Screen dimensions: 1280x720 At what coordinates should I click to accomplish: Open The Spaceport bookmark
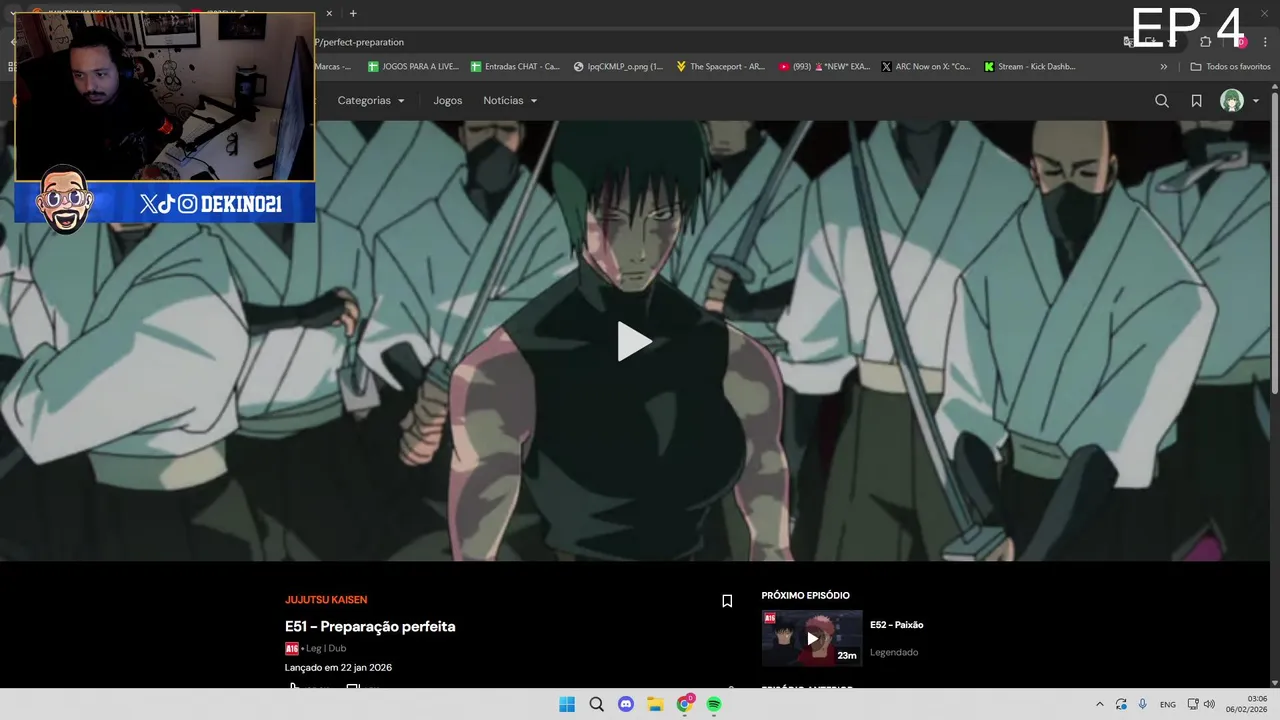coord(720,67)
